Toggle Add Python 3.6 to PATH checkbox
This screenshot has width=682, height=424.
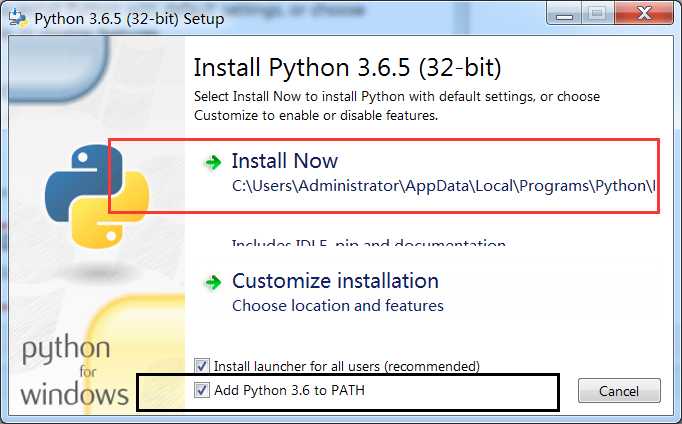click(202, 390)
